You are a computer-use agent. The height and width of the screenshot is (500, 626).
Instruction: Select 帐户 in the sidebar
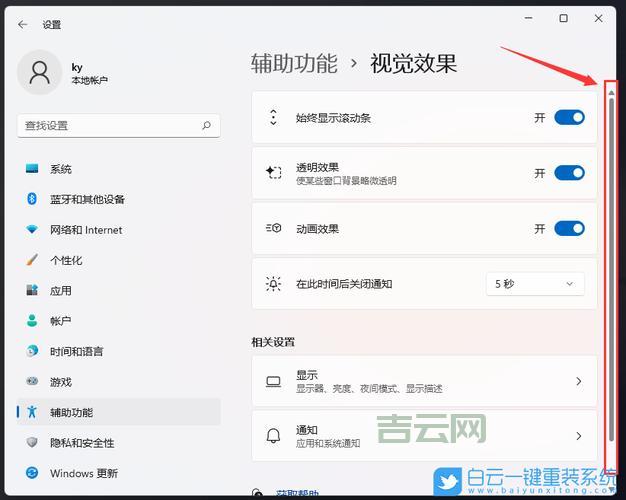pyautogui.click(x=119, y=321)
